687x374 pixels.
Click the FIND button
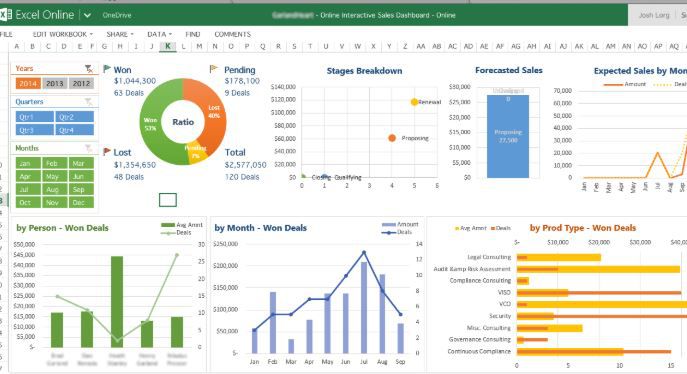pyautogui.click(x=193, y=34)
